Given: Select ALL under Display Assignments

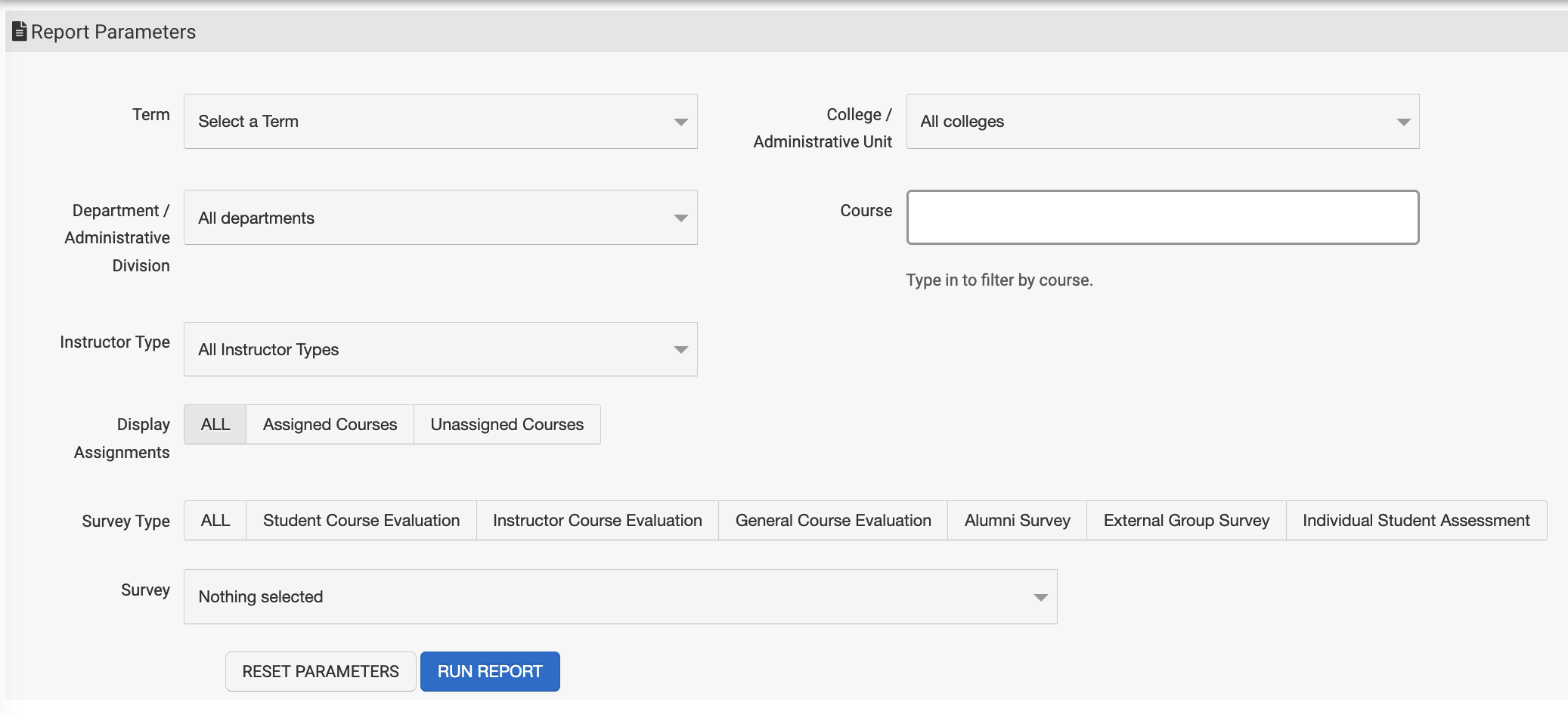Looking at the screenshot, I should [x=215, y=425].
